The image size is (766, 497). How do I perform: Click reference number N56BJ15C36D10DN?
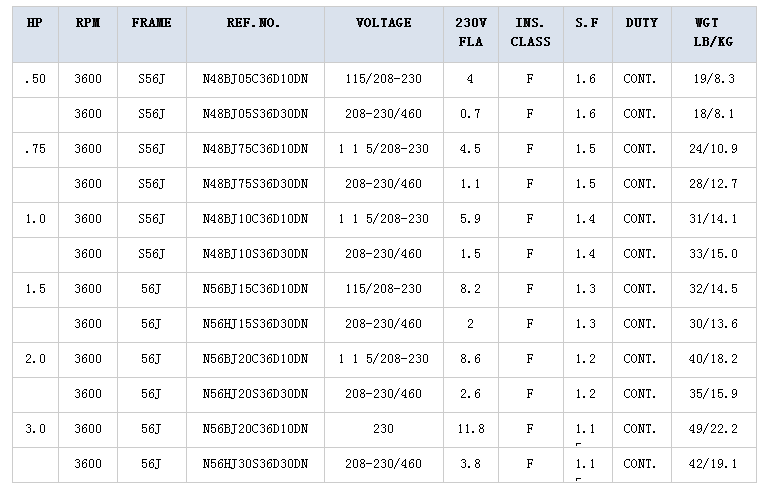coord(255,289)
